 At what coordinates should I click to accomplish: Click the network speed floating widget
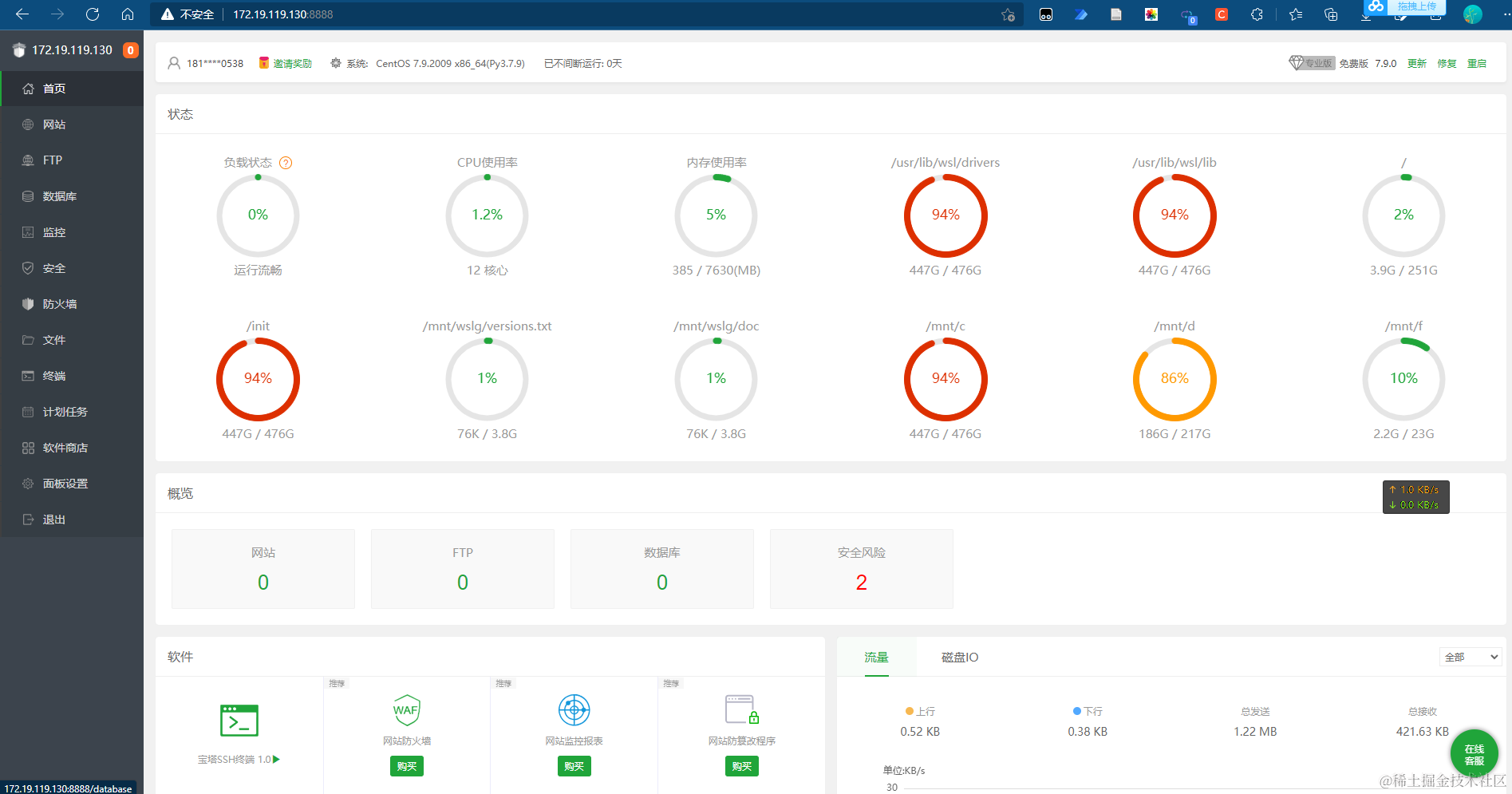coord(1416,497)
